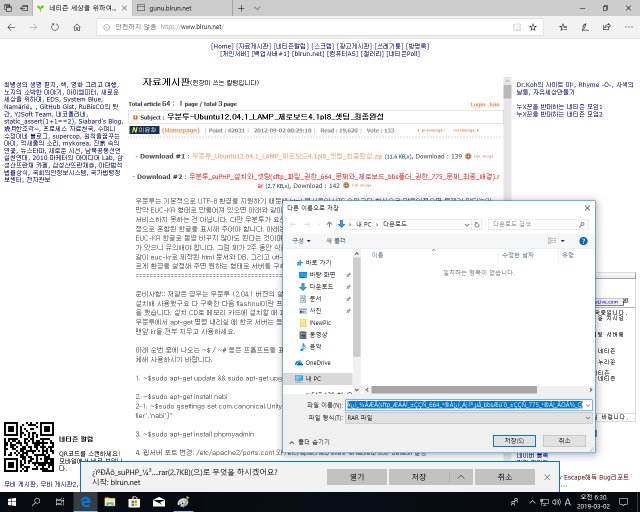The width and height of the screenshot is (640, 512).
Task: Open the reading view icon in address bar
Action: click(x=517, y=27)
